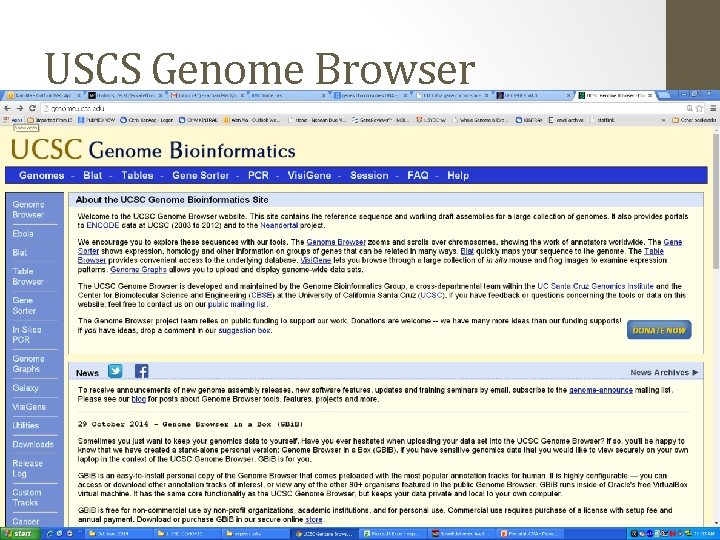720x540 pixels.
Task: Open Table Browser in the left sidebar
Action: click(28, 276)
